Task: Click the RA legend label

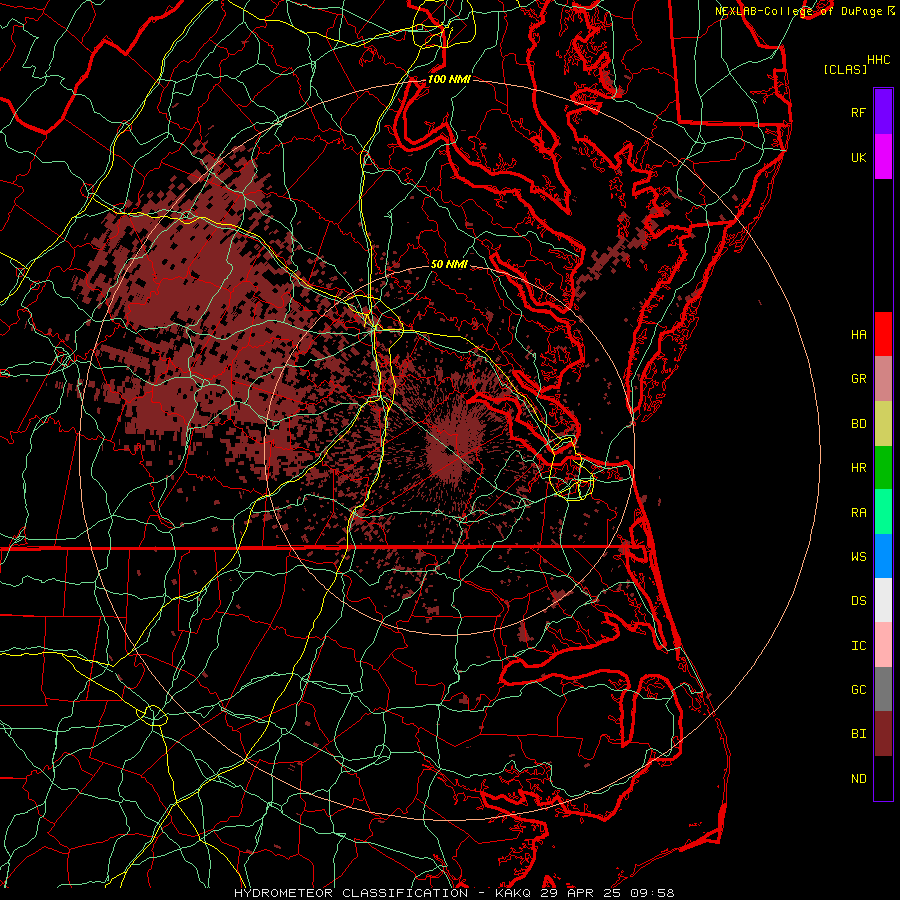Action: coord(858,513)
